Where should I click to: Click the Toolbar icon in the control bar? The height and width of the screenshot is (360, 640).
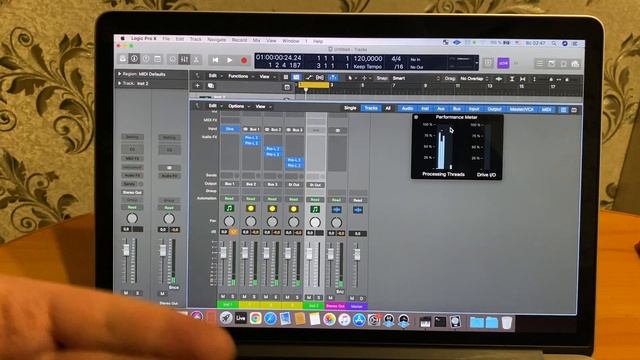(158, 59)
